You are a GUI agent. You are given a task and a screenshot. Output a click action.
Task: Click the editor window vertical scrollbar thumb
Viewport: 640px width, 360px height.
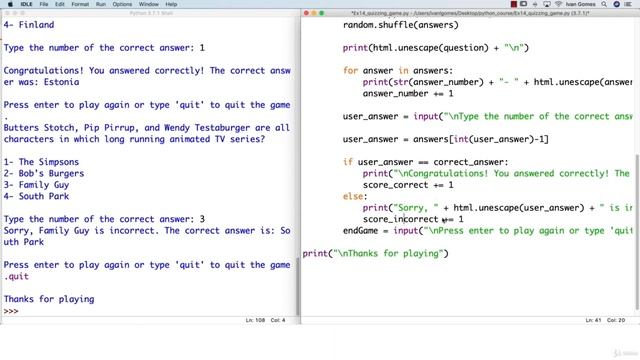pos(637,232)
